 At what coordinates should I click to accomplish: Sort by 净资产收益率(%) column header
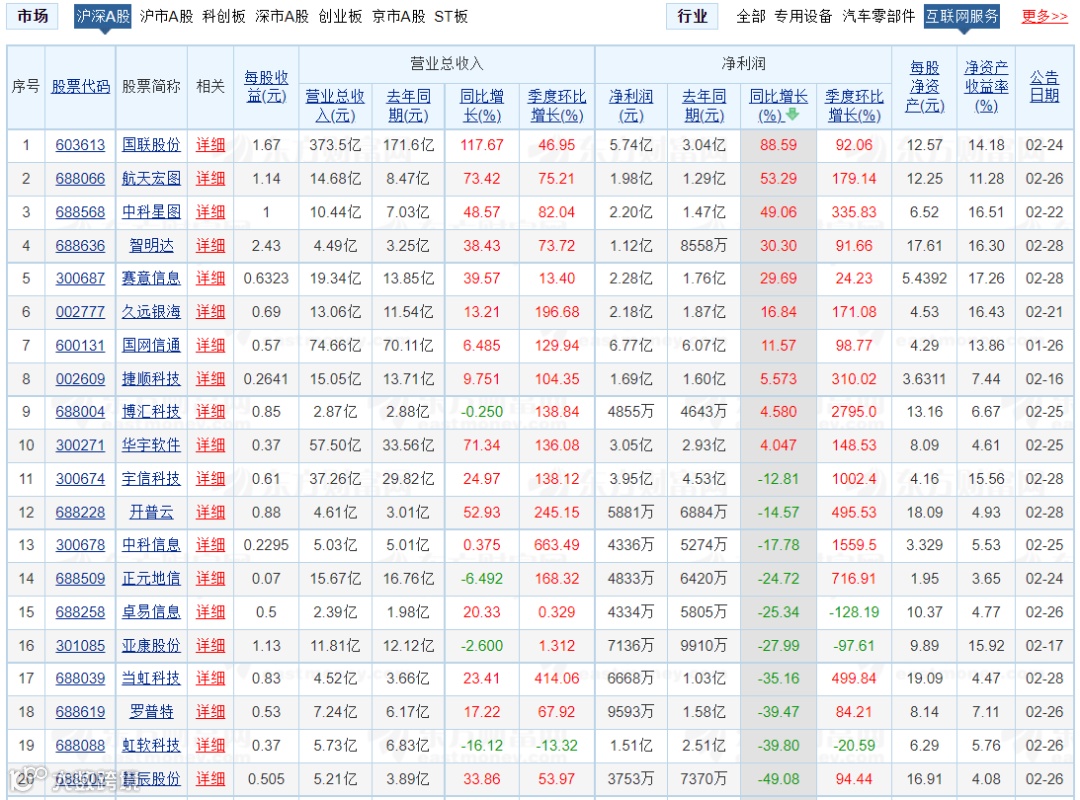986,87
